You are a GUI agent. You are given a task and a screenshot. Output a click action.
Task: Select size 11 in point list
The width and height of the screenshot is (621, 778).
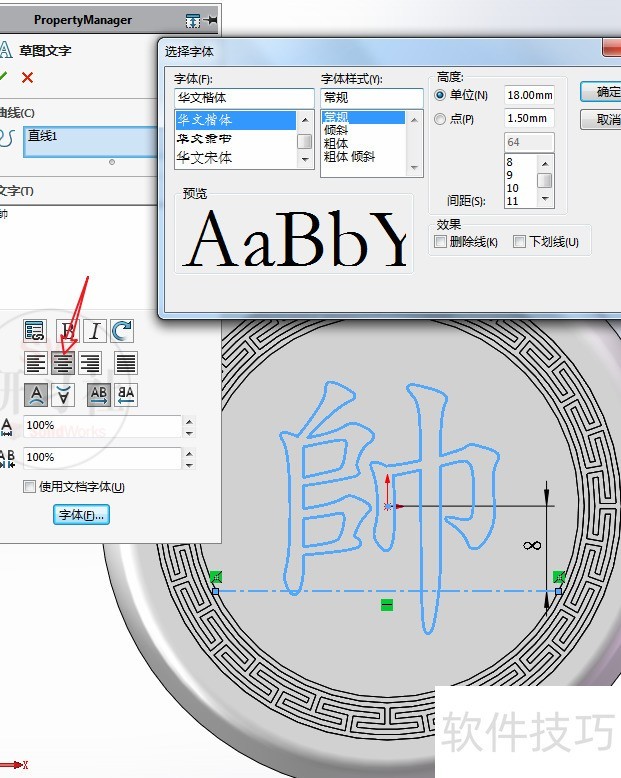coord(521,201)
